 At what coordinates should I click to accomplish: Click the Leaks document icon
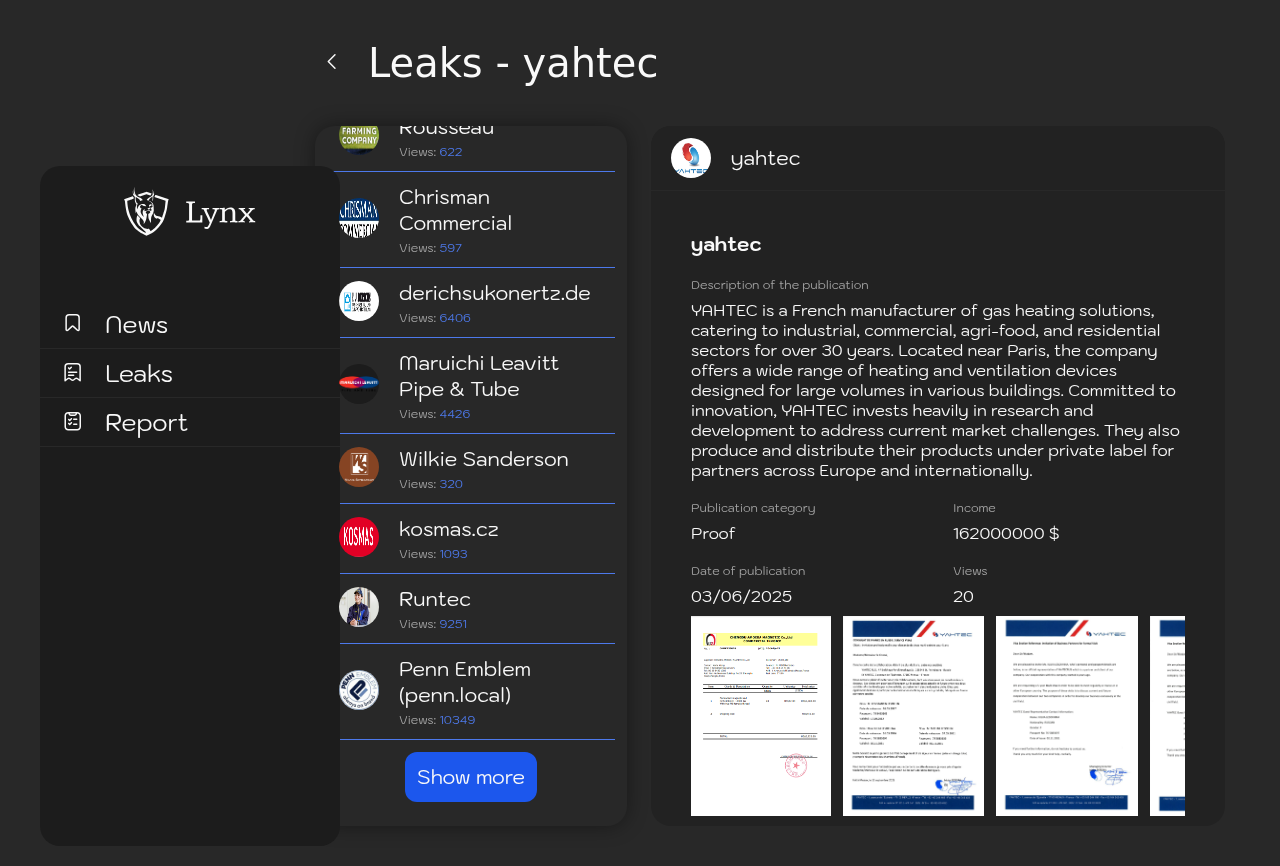coord(72,372)
